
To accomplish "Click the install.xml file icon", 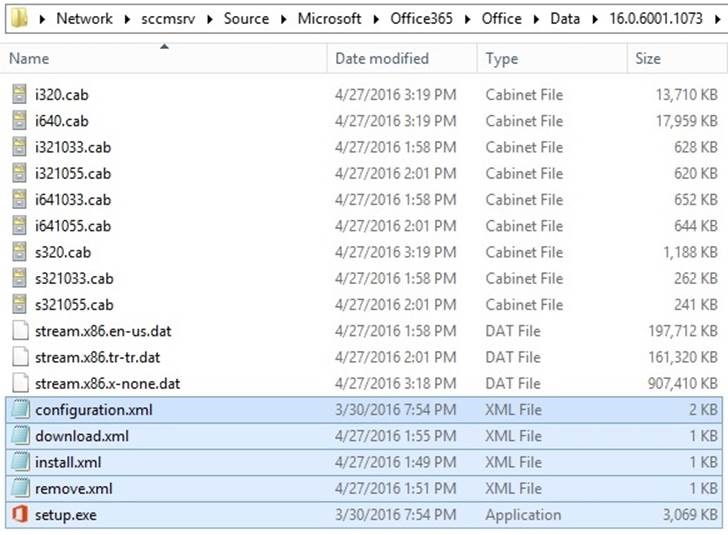I will pyautogui.click(x=20, y=462).
